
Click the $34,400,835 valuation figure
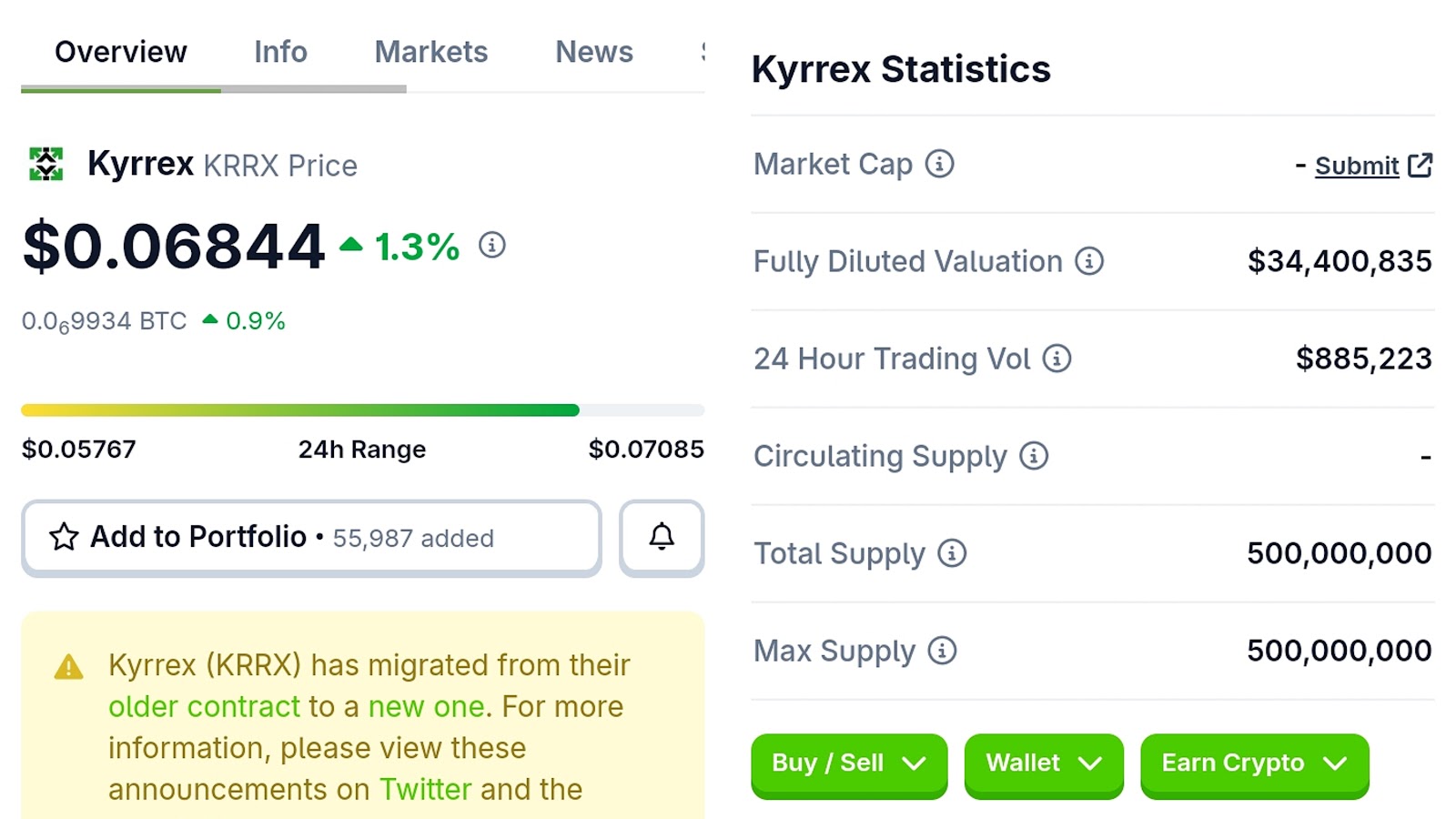pyautogui.click(x=1340, y=261)
